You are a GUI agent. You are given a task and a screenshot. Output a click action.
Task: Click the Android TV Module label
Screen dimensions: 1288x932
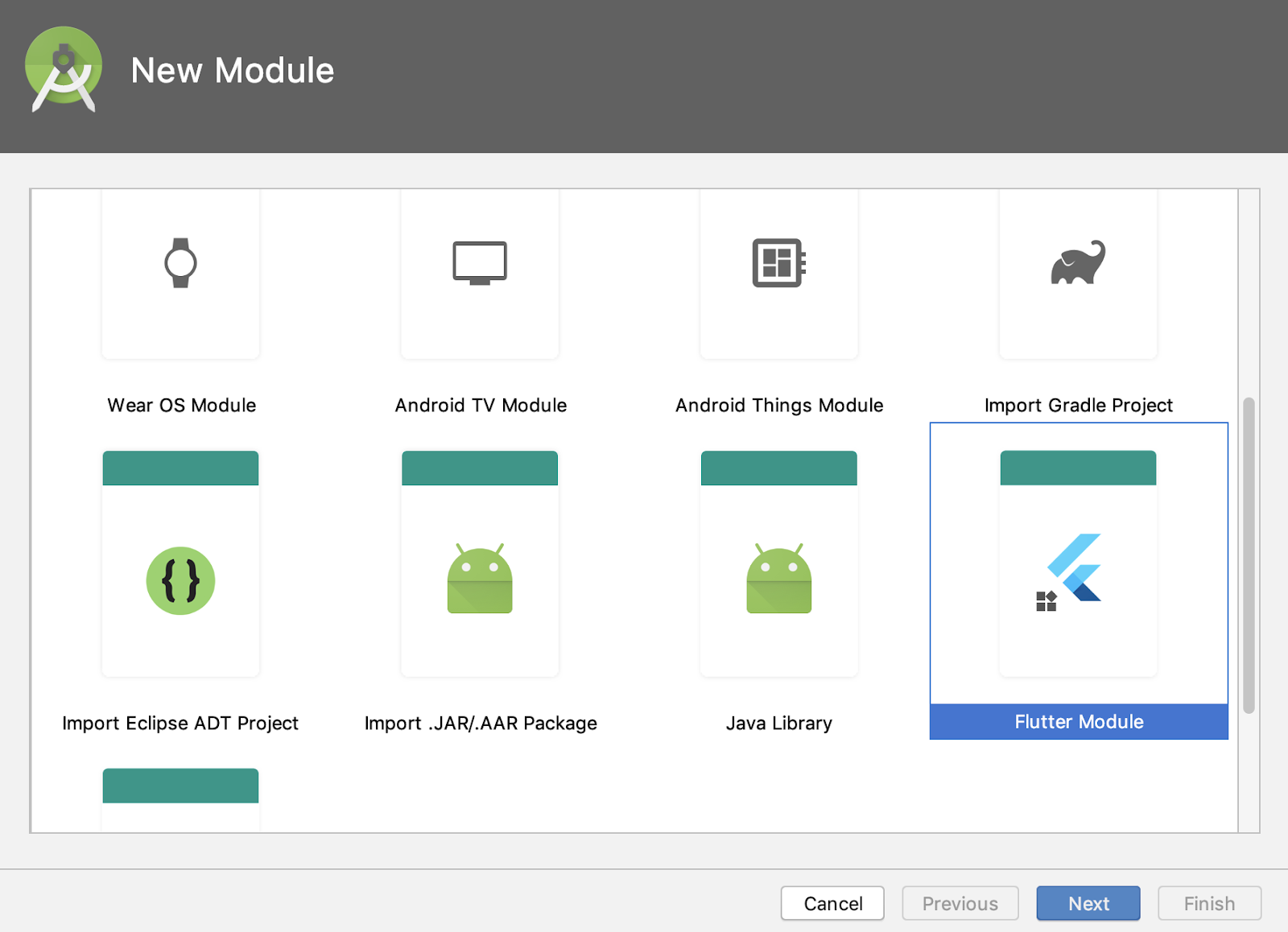point(481,405)
